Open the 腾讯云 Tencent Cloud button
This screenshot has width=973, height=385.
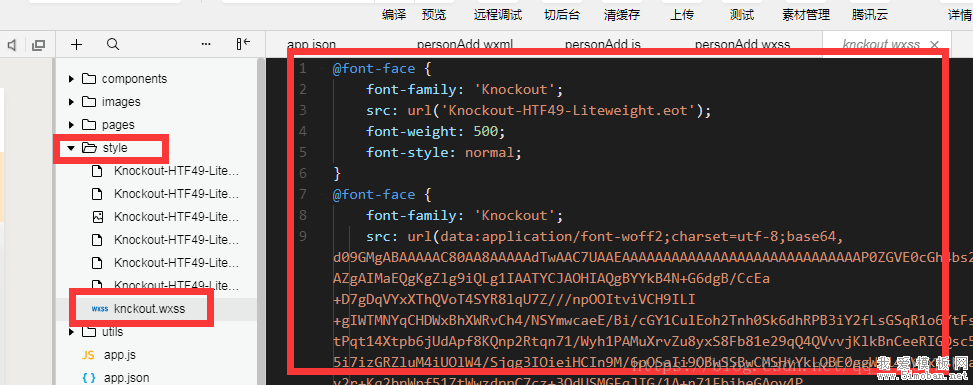click(x=869, y=15)
